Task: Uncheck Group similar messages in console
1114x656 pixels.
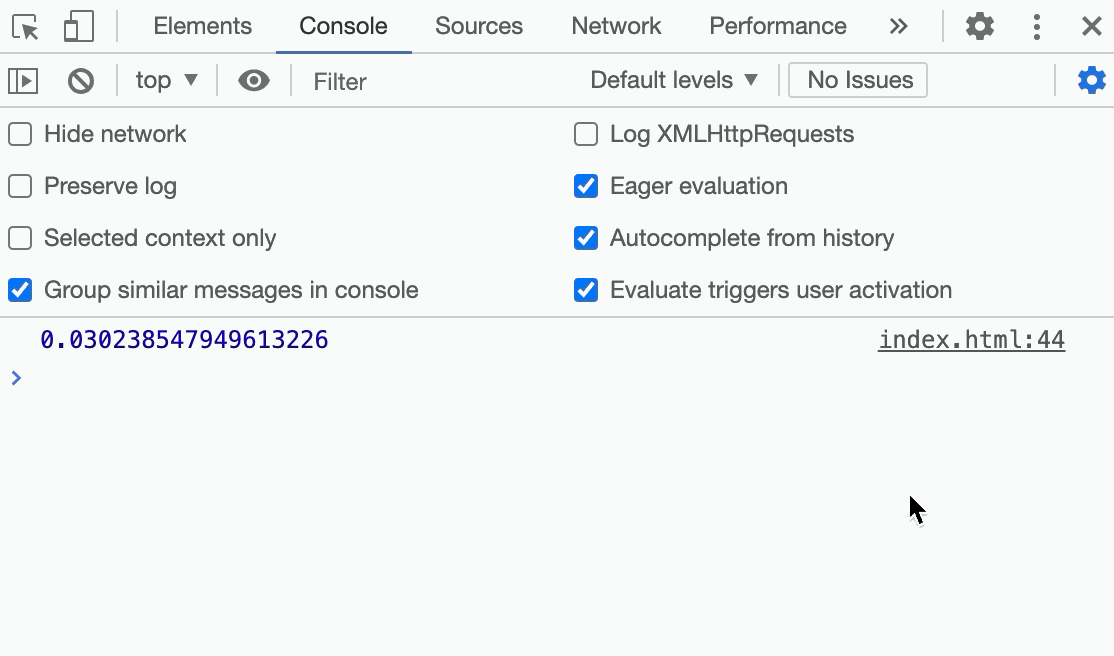Action: coord(20,290)
